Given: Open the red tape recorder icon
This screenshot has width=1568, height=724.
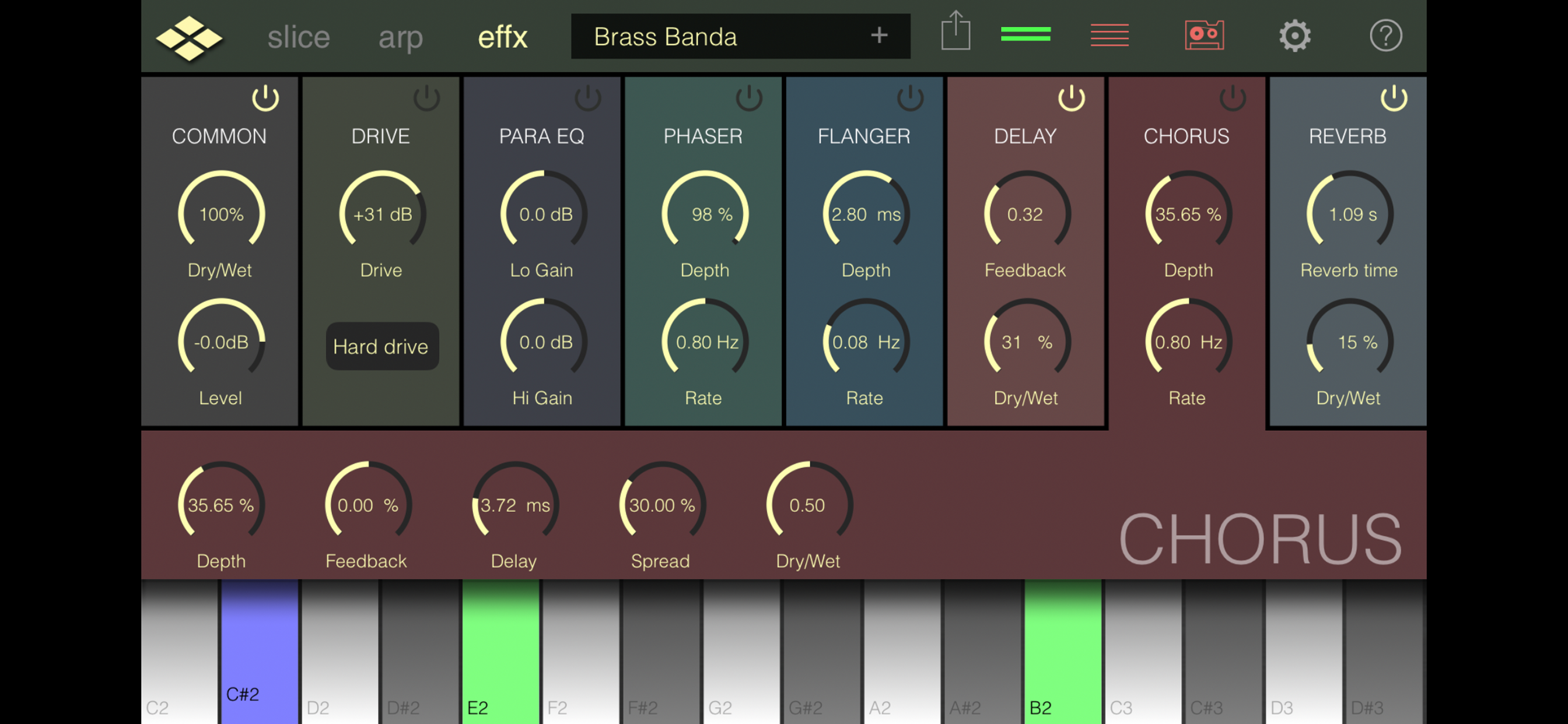Looking at the screenshot, I should coord(1203,36).
